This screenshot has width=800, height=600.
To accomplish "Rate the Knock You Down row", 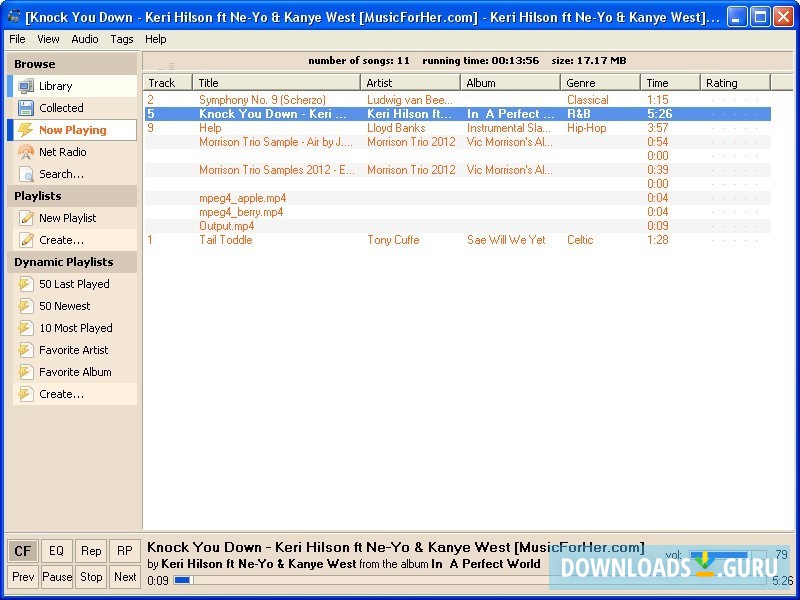I will click(x=734, y=114).
